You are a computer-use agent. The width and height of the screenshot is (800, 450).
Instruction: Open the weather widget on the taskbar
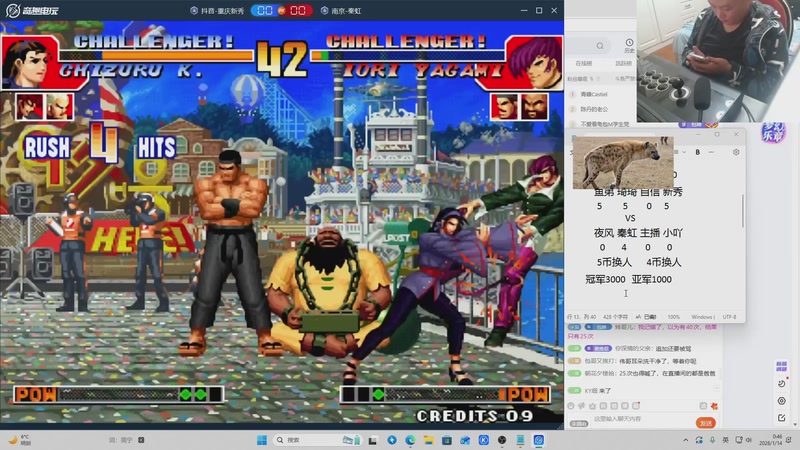tap(20, 440)
